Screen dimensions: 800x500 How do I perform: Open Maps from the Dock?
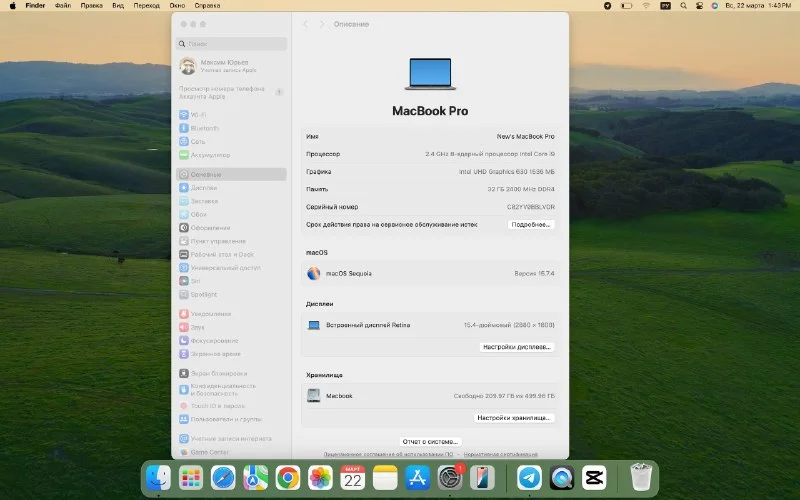click(x=255, y=478)
